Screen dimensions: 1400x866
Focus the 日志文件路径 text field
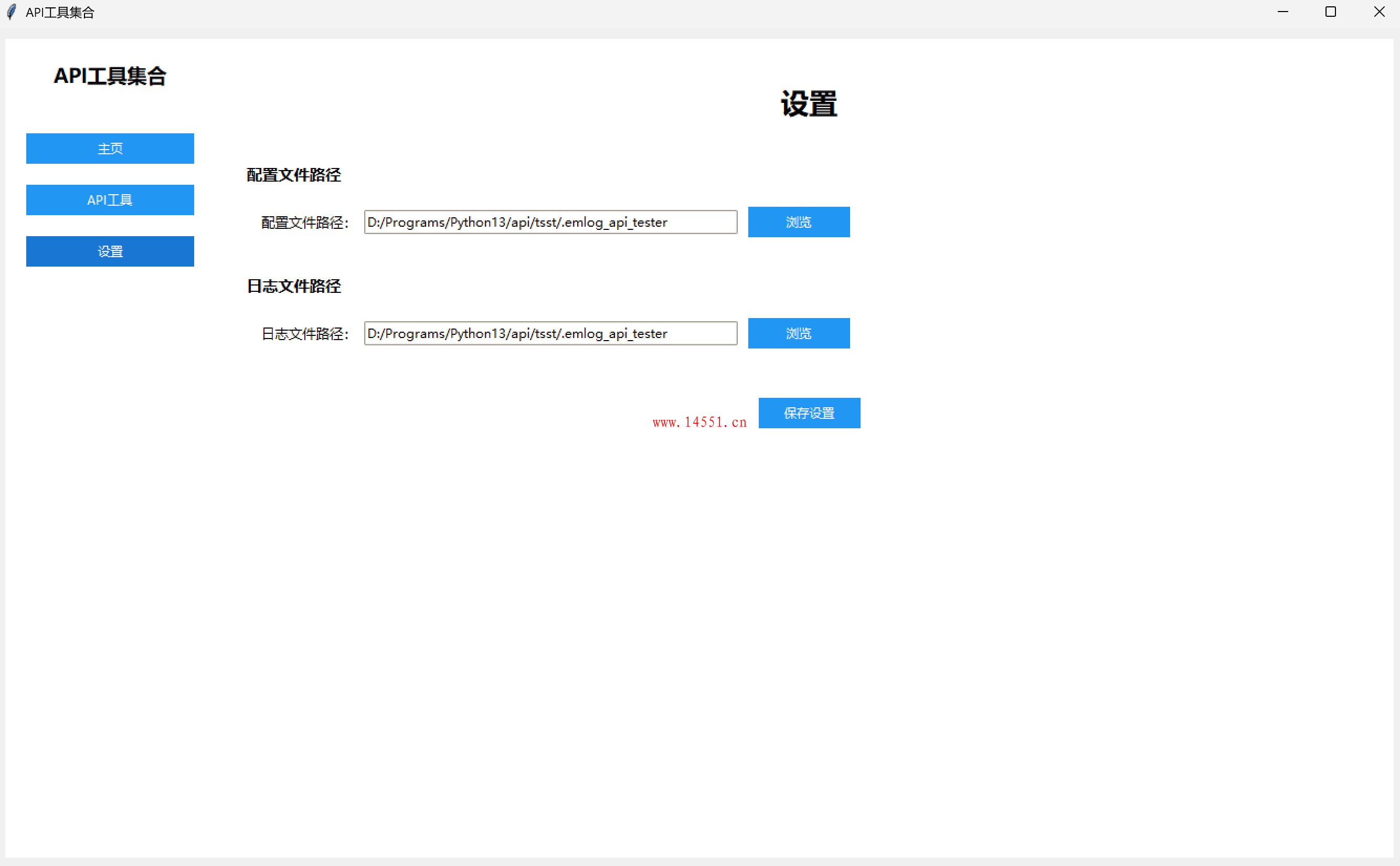(550, 333)
